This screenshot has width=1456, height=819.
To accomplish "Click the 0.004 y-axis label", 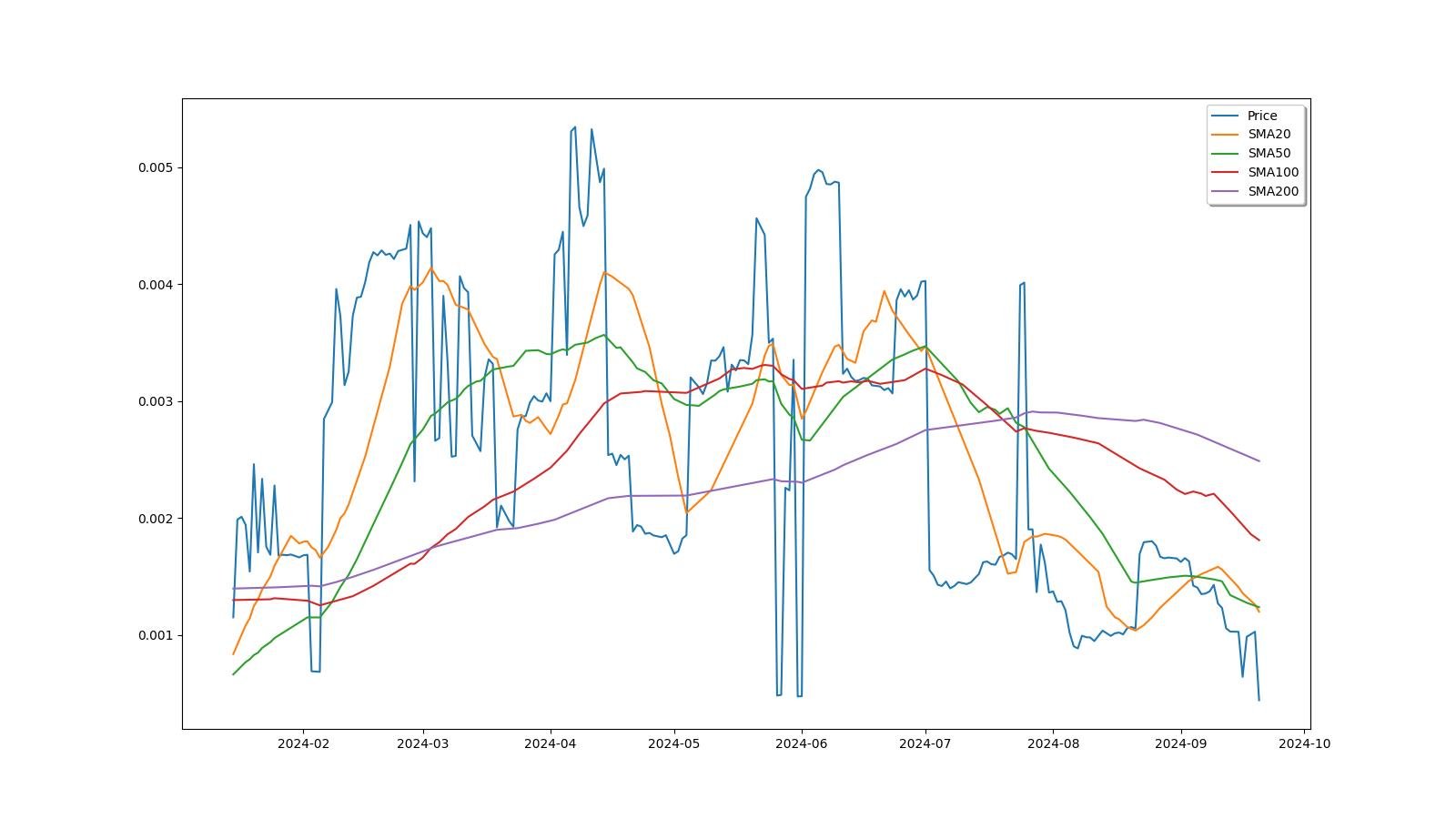I will pyautogui.click(x=155, y=285).
